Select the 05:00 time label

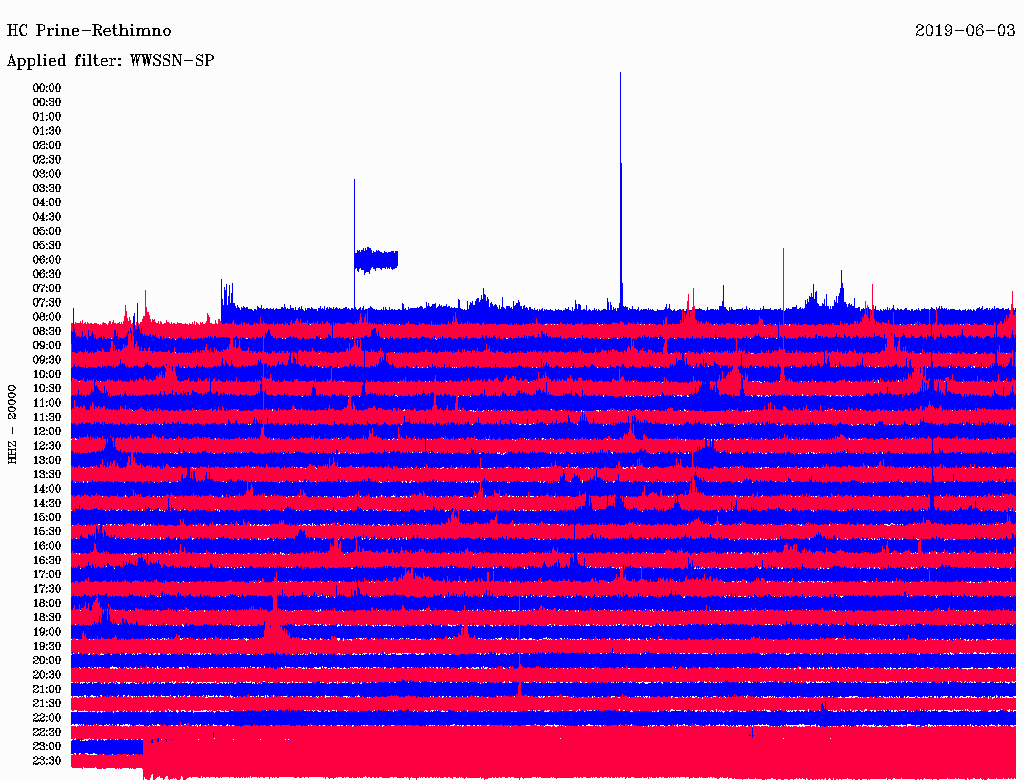pyautogui.click(x=46, y=231)
